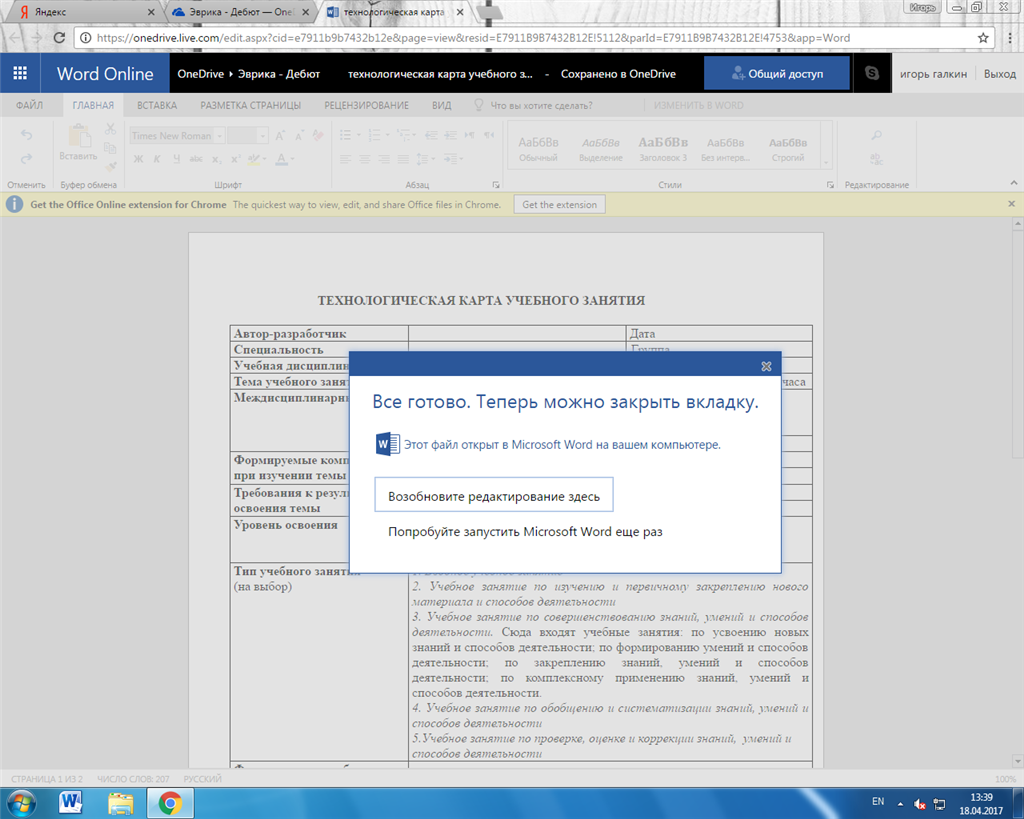Screen dimensions: 1024x819
Task: Click the Word icon in the dialog
Action: coord(387,444)
